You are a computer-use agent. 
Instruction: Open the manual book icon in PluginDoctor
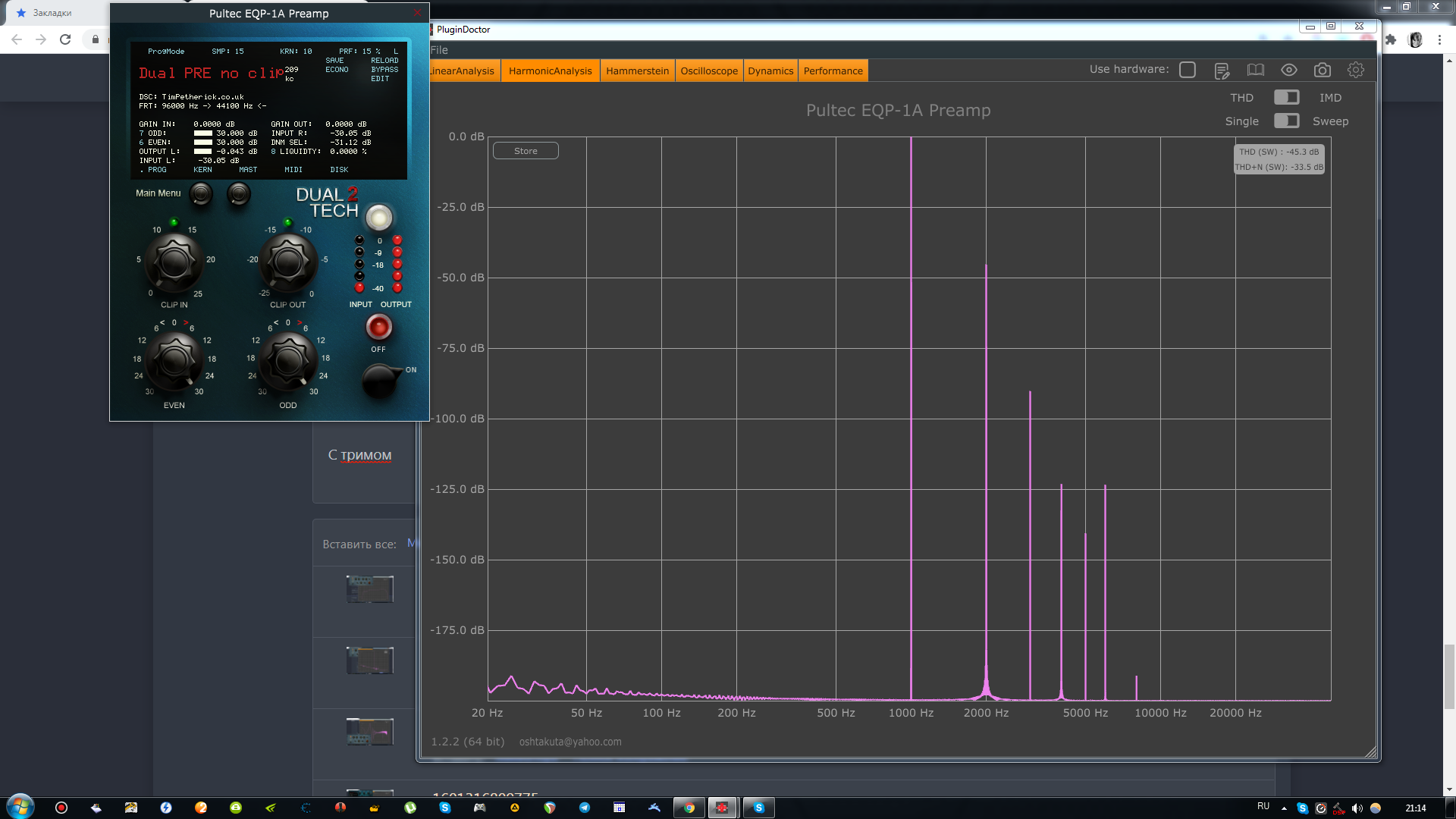(1256, 70)
